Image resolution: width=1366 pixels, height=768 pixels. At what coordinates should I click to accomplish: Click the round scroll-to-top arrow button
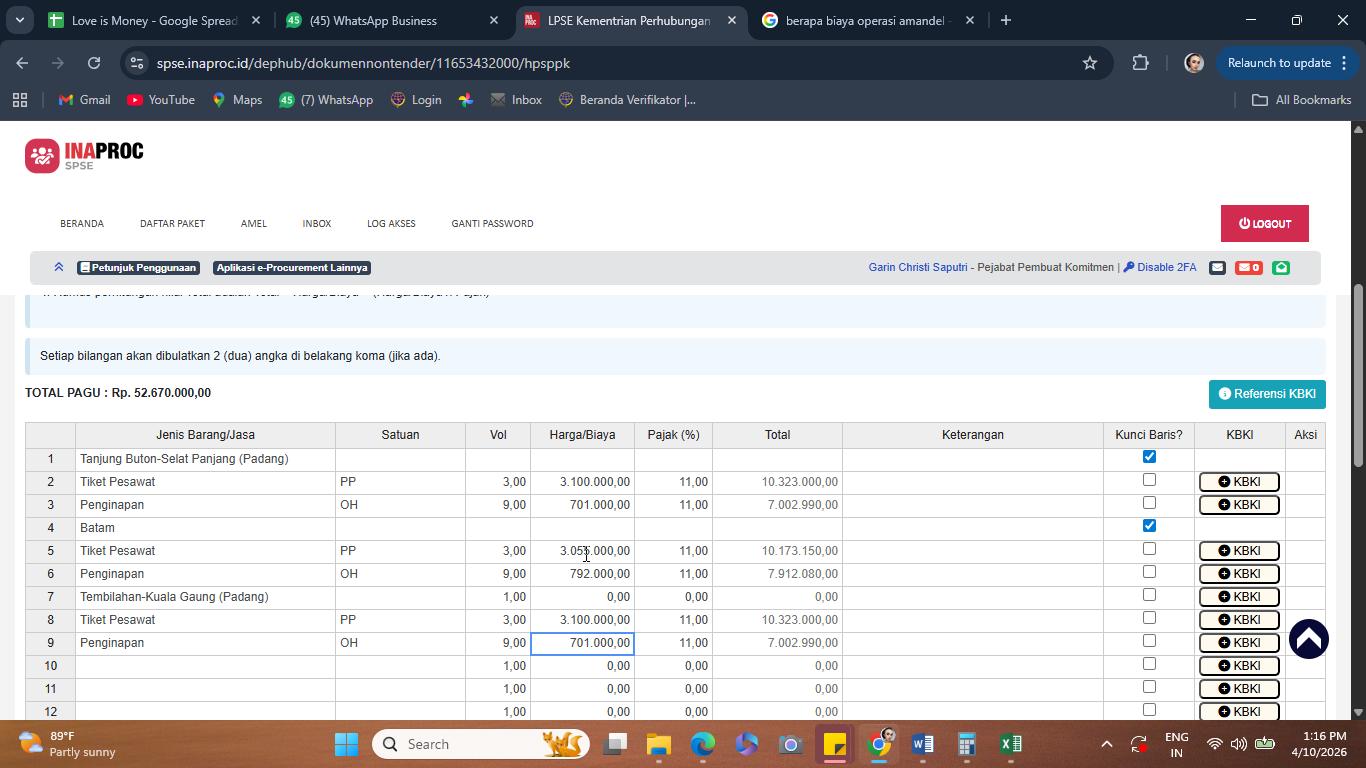click(1308, 639)
